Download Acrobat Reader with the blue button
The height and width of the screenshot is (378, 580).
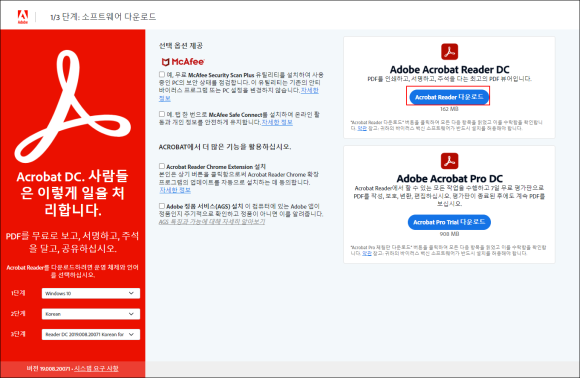[449, 97]
